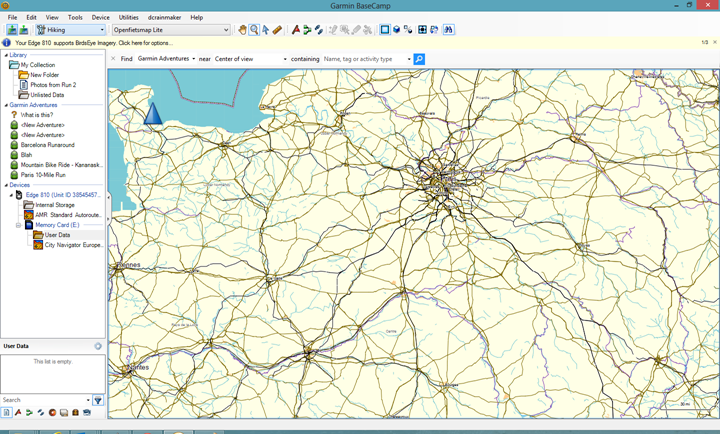The image size is (720, 434).
Task: Toggle the adventures filter icon
Action: pos(75,412)
